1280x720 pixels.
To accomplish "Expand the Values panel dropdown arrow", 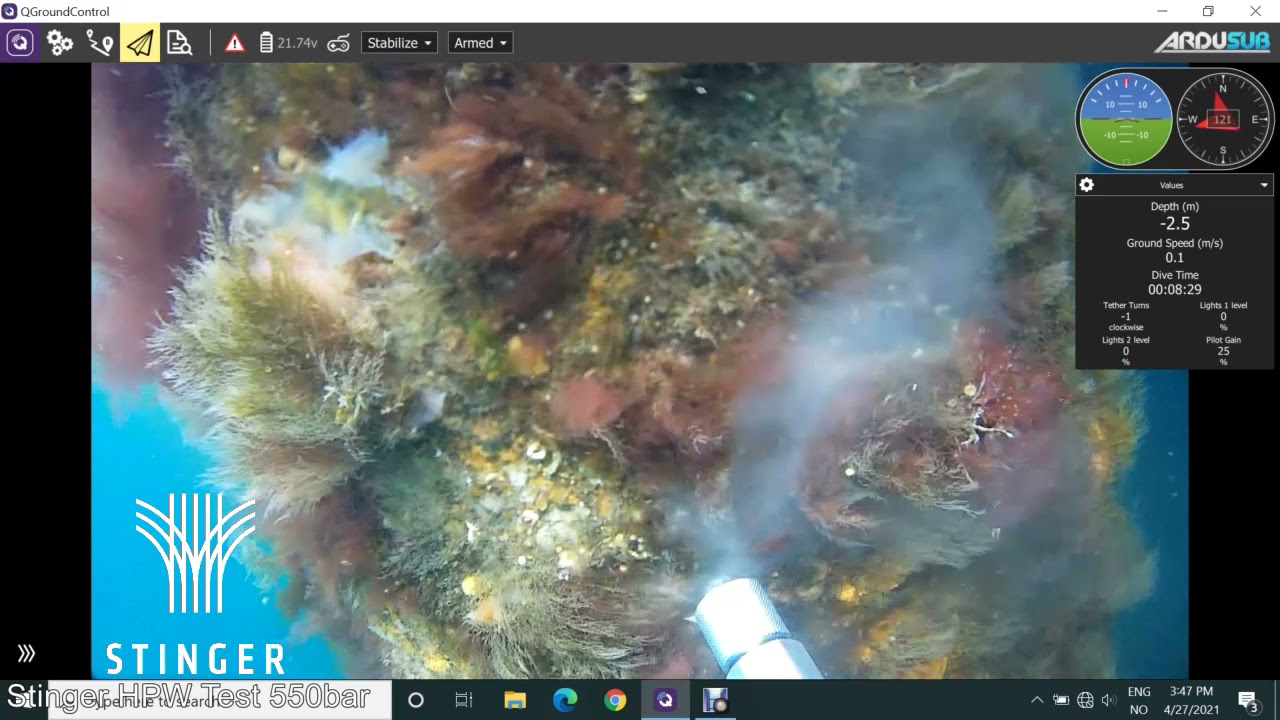I will click(x=1264, y=185).
